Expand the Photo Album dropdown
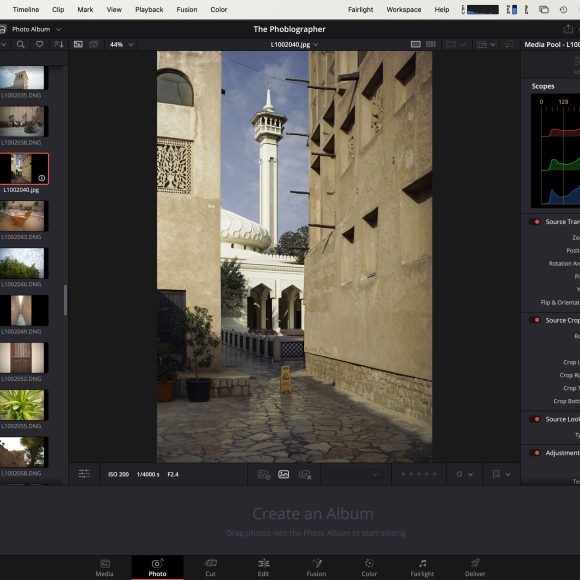The image size is (580, 580). [x=58, y=29]
